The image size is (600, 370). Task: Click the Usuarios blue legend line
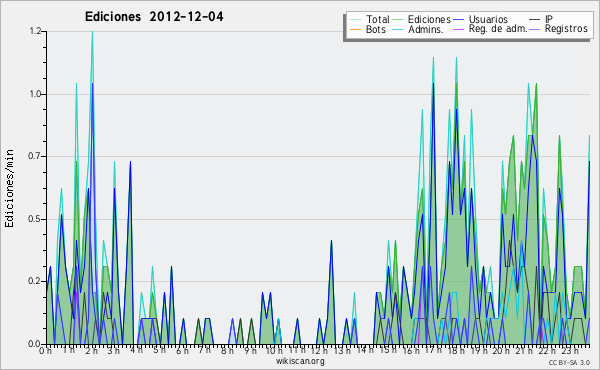[x=458, y=20]
